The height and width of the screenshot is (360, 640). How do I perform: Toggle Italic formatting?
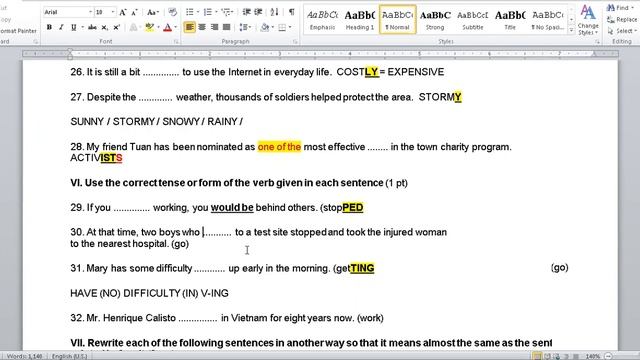[61, 27]
